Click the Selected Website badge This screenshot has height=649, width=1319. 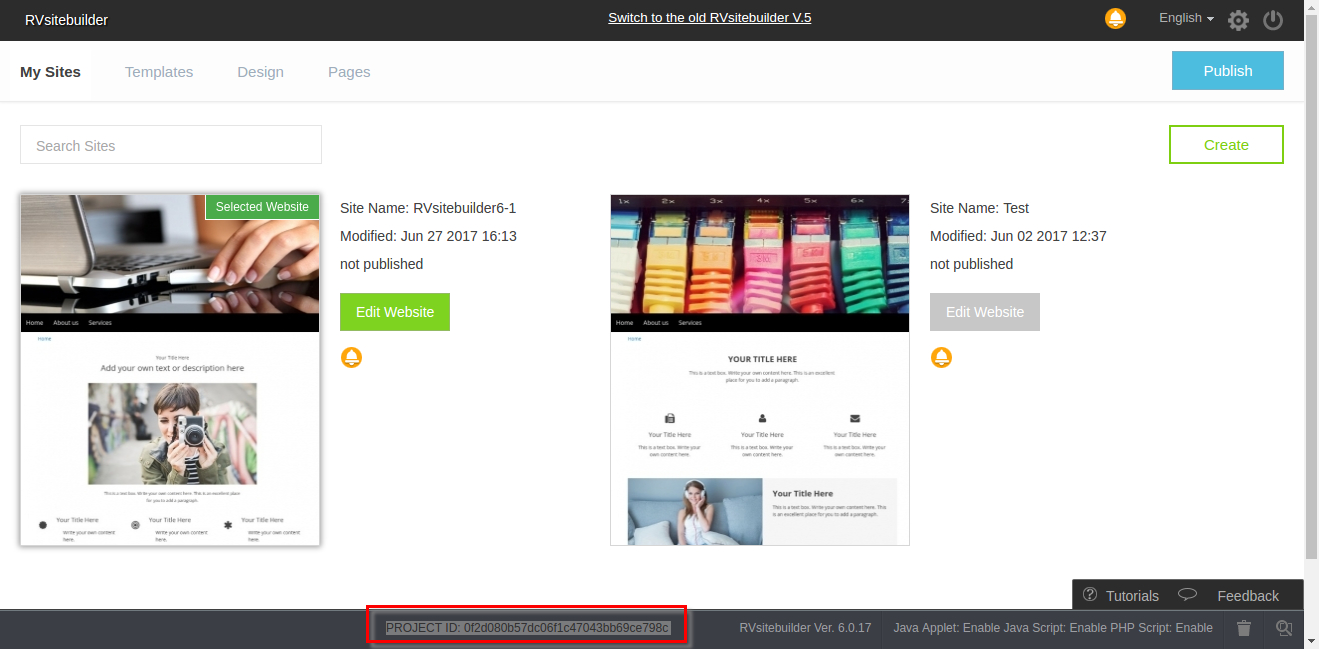[x=262, y=207]
